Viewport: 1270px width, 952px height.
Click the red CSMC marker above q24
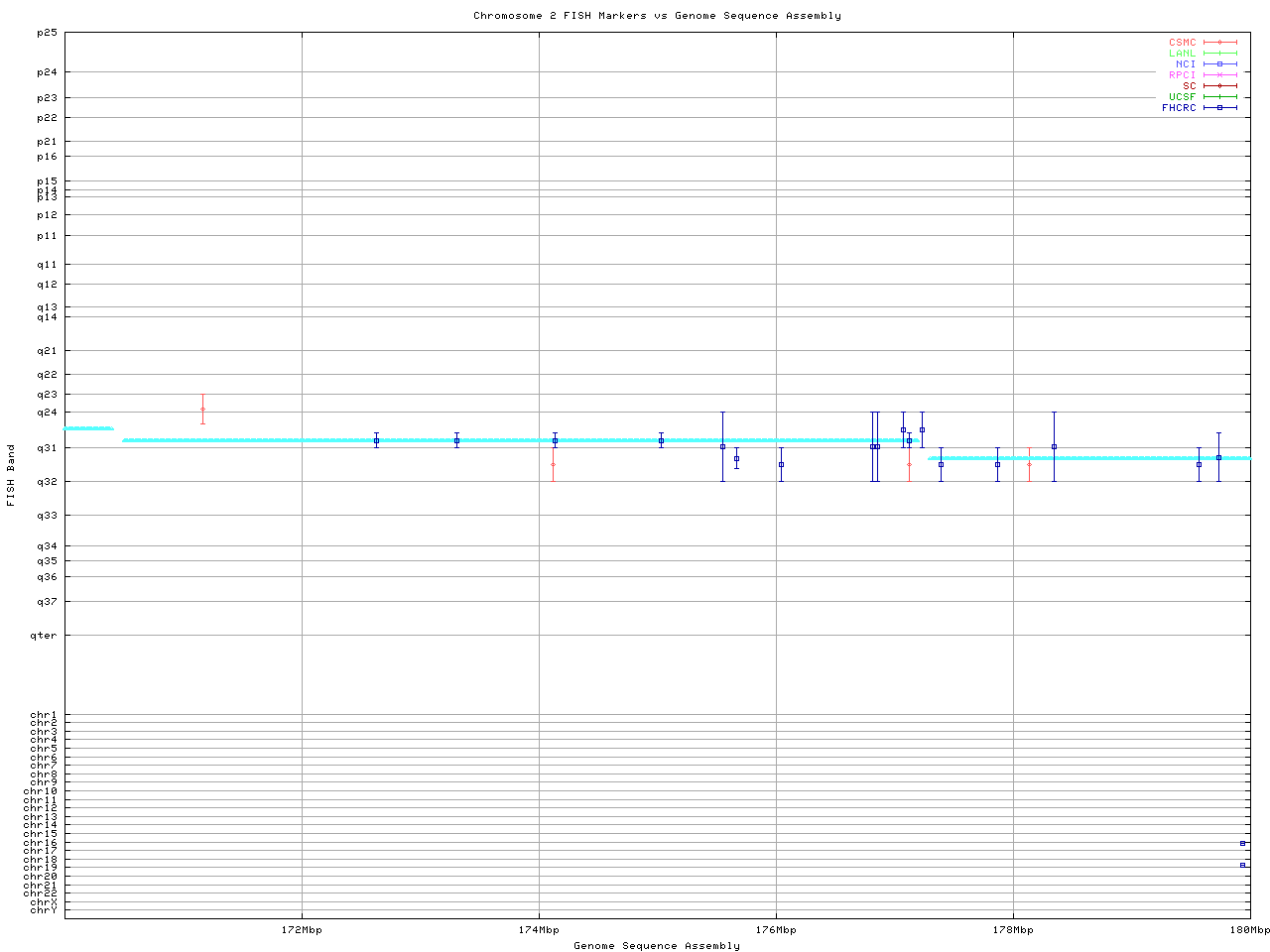pos(202,409)
